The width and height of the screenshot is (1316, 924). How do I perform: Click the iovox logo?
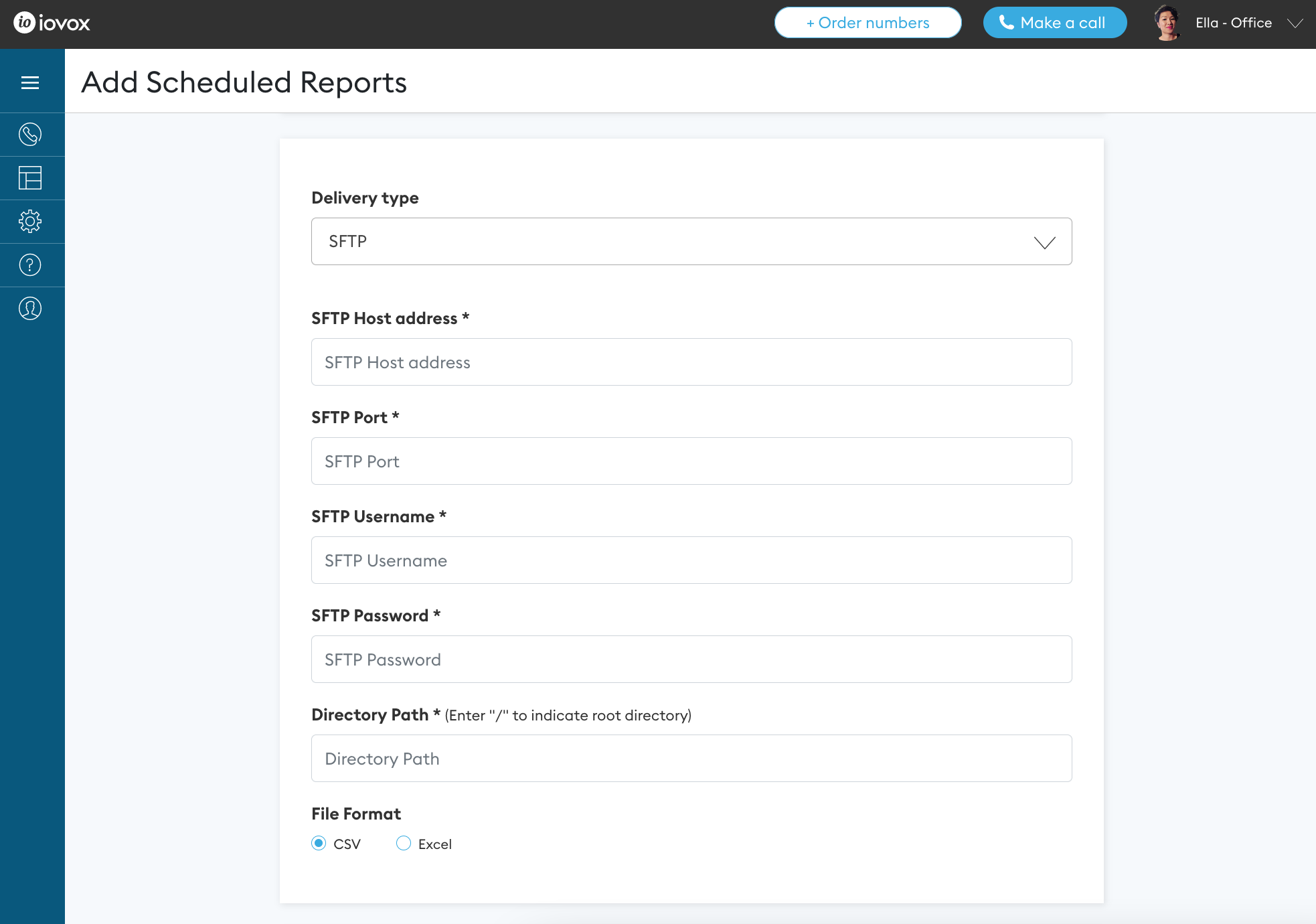pyautogui.click(x=52, y=23)
